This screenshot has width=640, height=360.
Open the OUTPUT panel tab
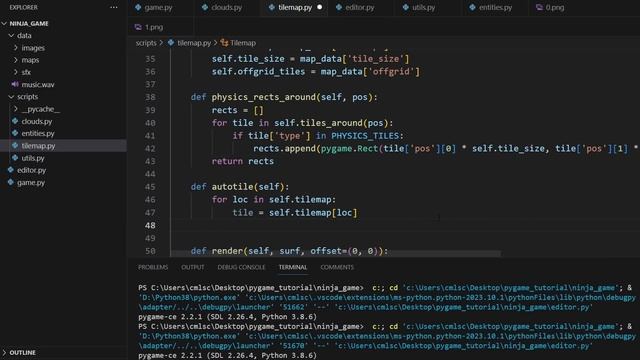(x=193, y=267)
